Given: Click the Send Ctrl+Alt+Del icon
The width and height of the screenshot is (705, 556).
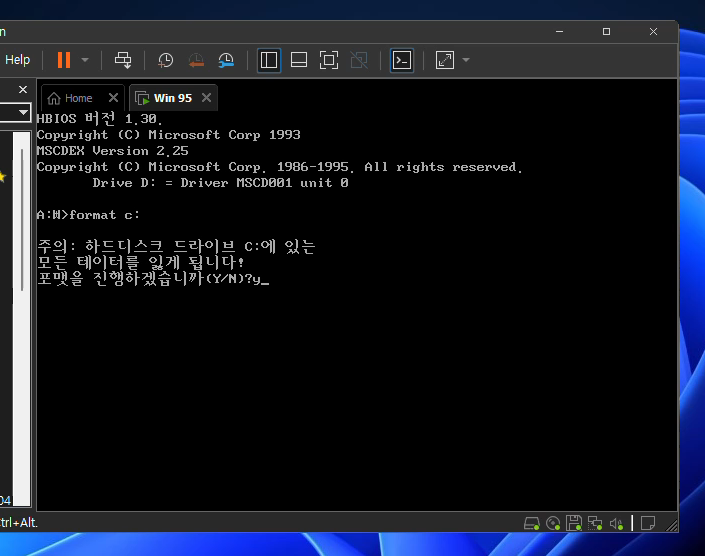Looking at the screenshot, I should click(123, 60).
